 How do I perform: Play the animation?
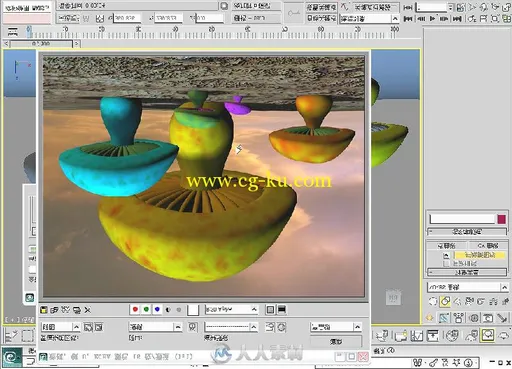tap(432, 19)
